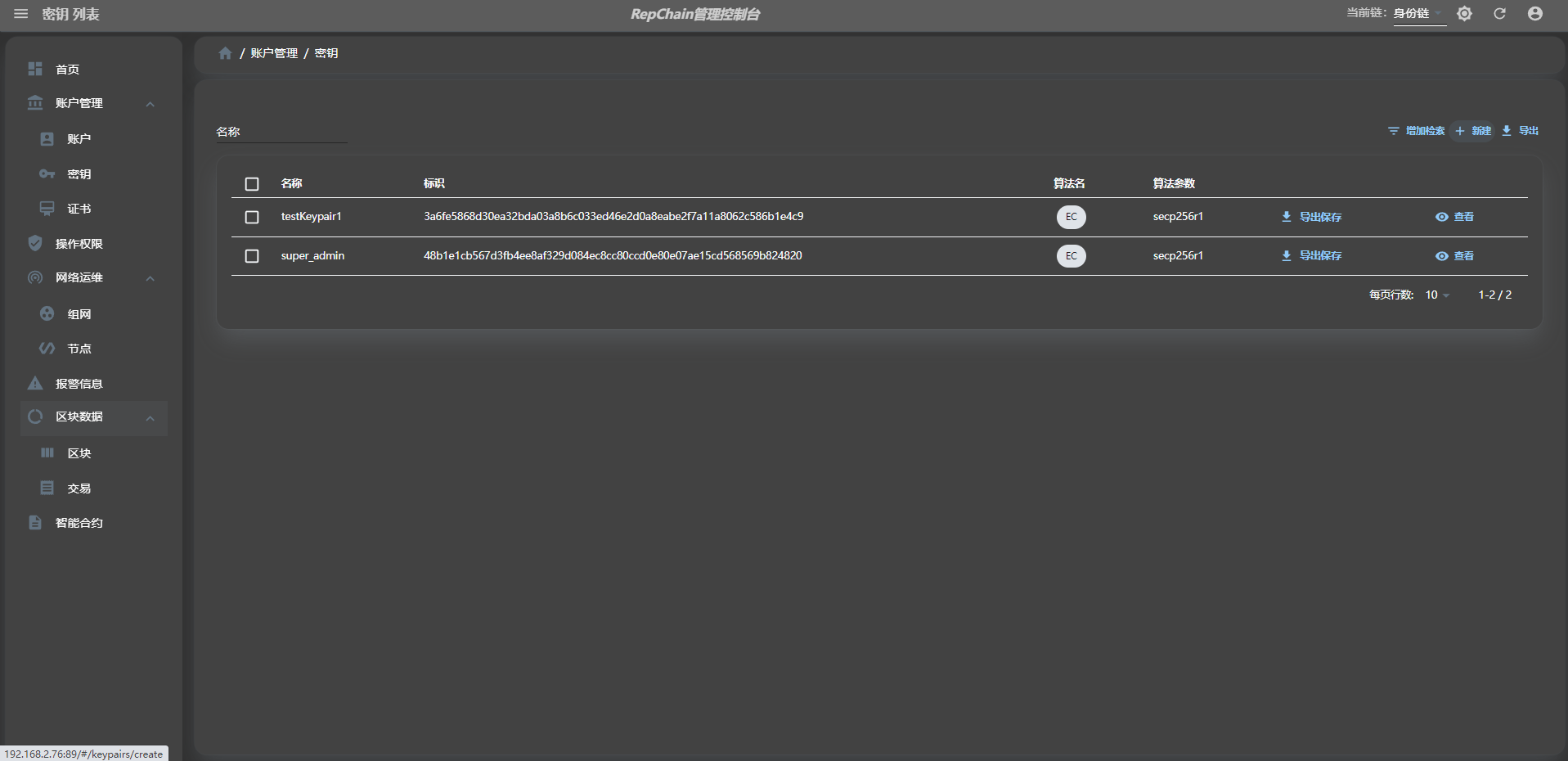Click super_admin name cell
This screenshot has width=1568, height=761.
coord(312,256)
